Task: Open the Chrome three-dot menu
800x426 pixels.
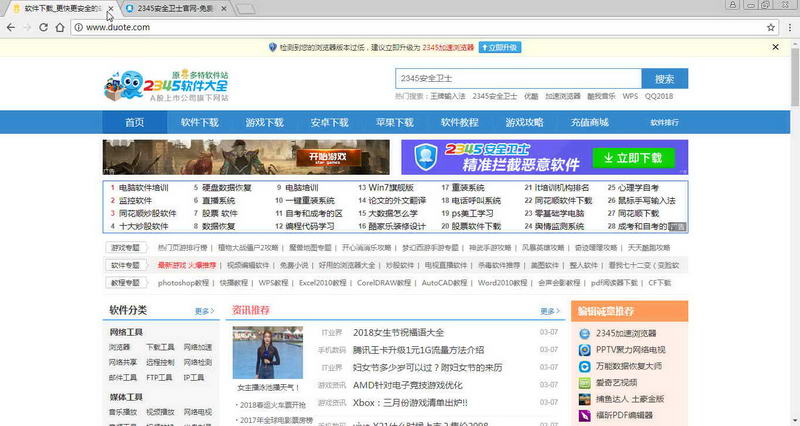Action: (788, 27)
